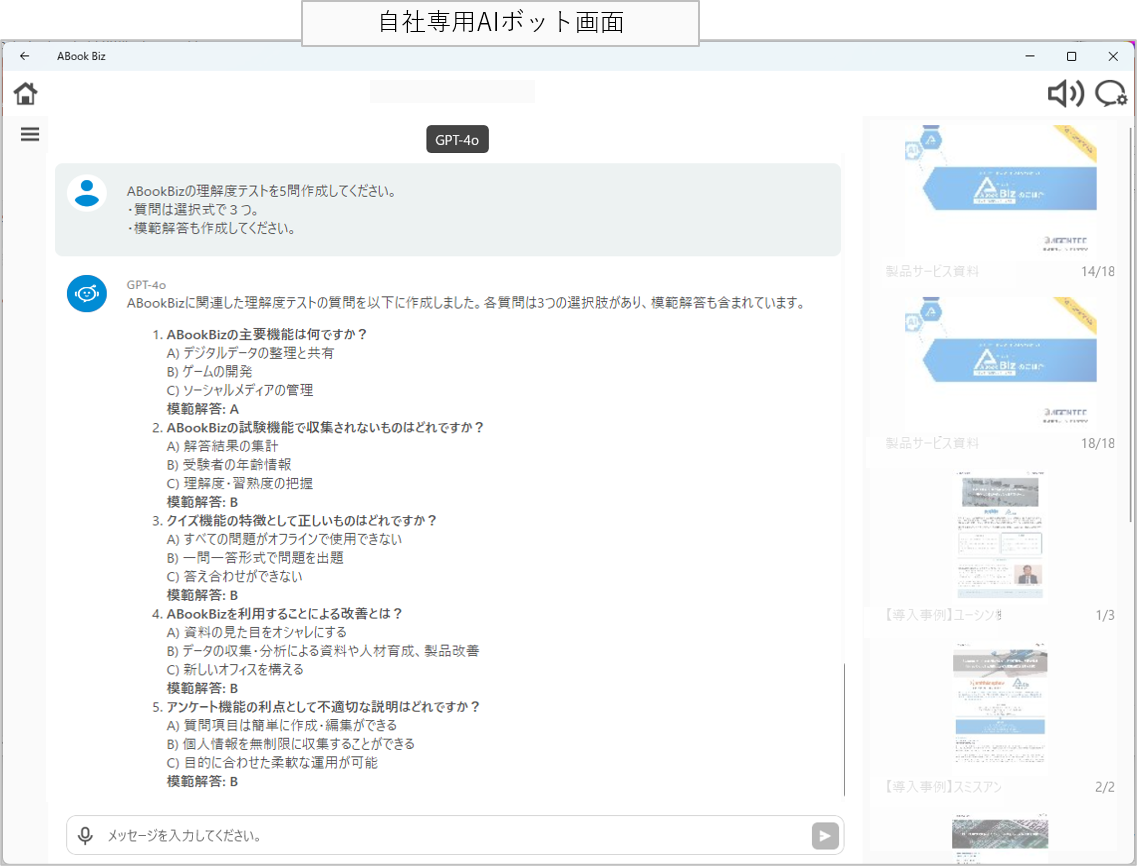Click answer option A) 資料の見た目をオシャレにする

coord(257,632)
